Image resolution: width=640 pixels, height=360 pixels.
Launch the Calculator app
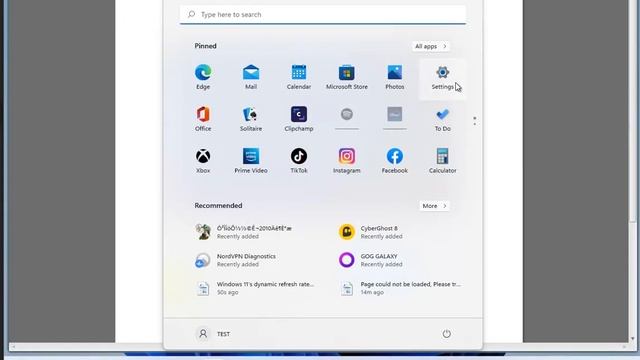[x=442, y=161]
